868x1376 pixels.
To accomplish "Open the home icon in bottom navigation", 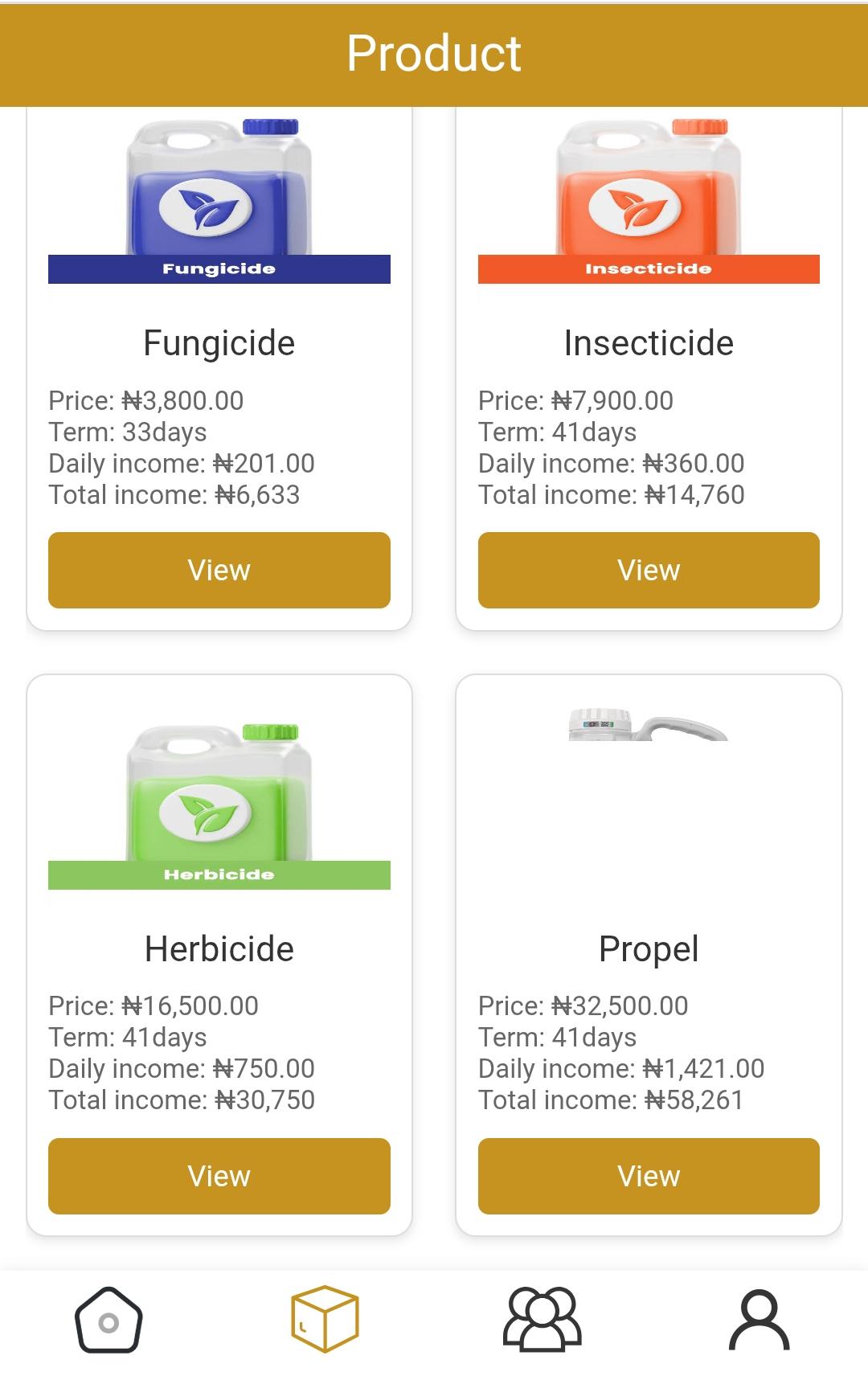I will 108,1320.
